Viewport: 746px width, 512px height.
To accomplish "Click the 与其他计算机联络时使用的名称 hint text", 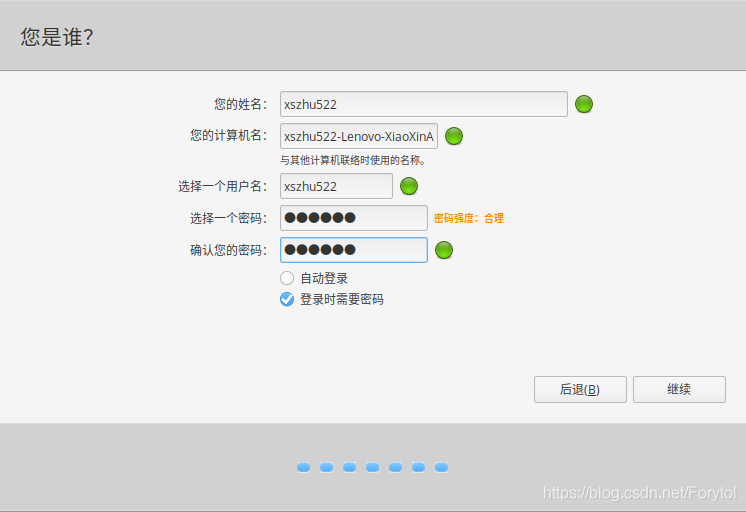I will tap(353, 160).
